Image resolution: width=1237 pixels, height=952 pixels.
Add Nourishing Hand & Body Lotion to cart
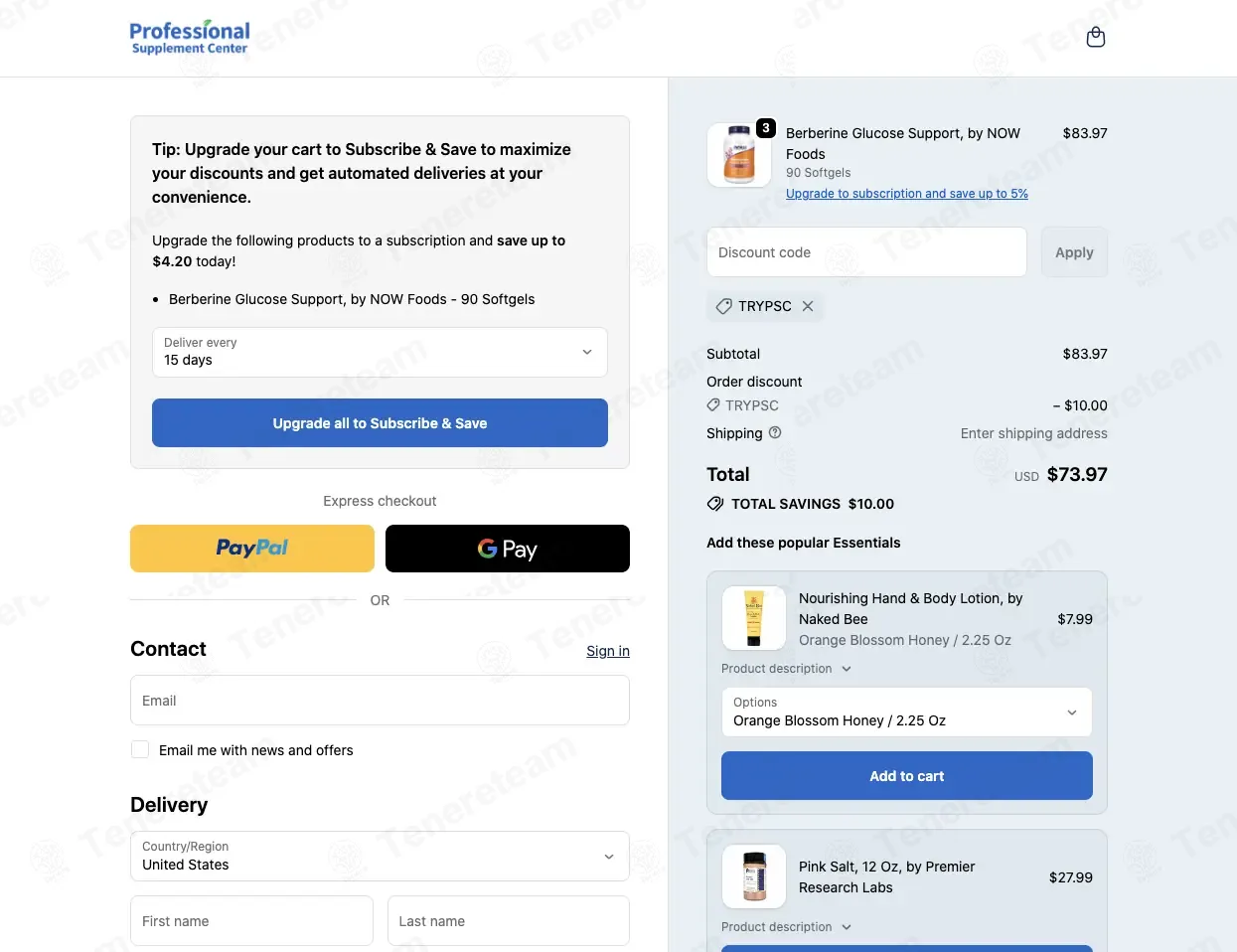pos(907,776)
